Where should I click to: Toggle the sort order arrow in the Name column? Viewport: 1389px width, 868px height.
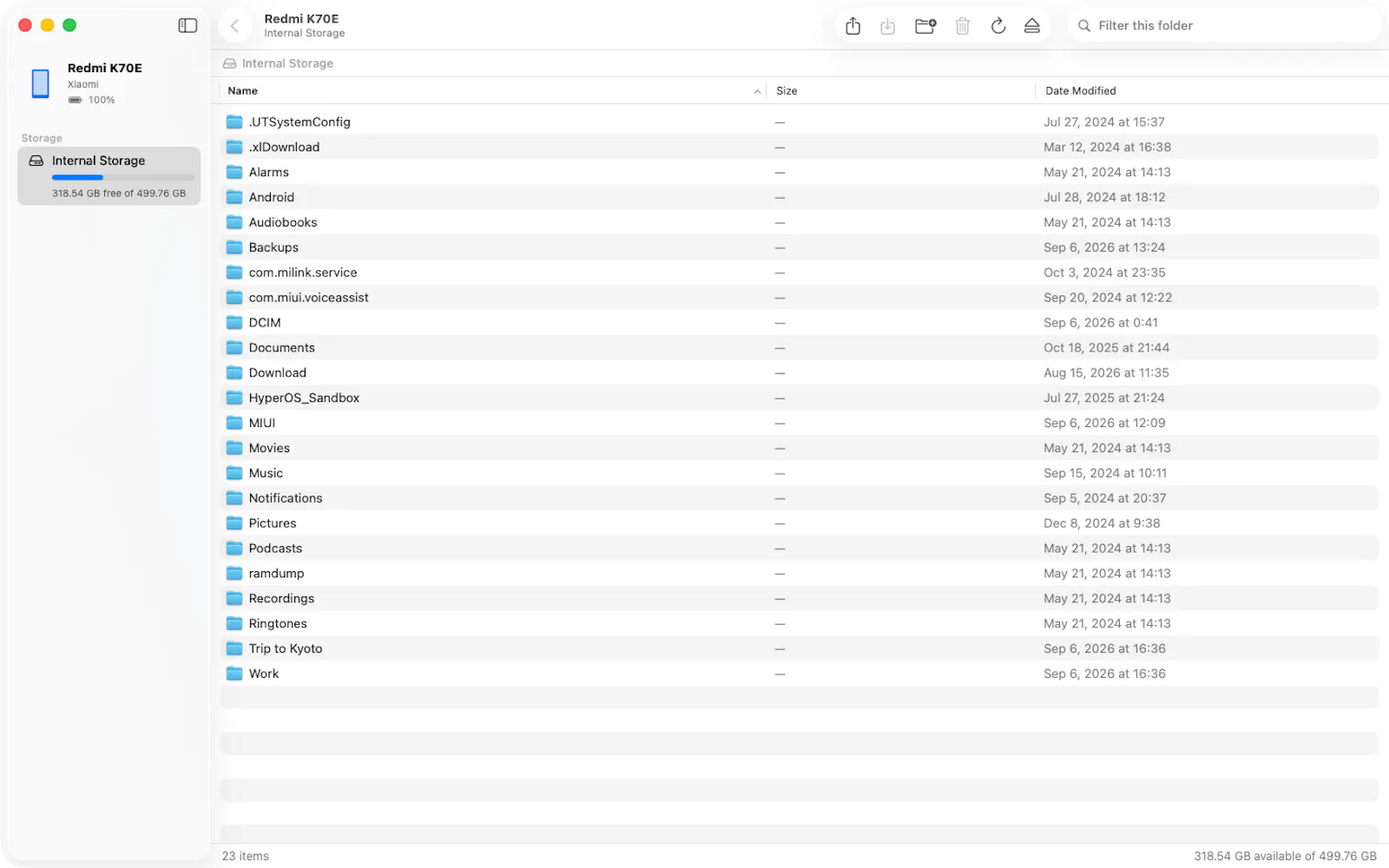click(757, 91)
